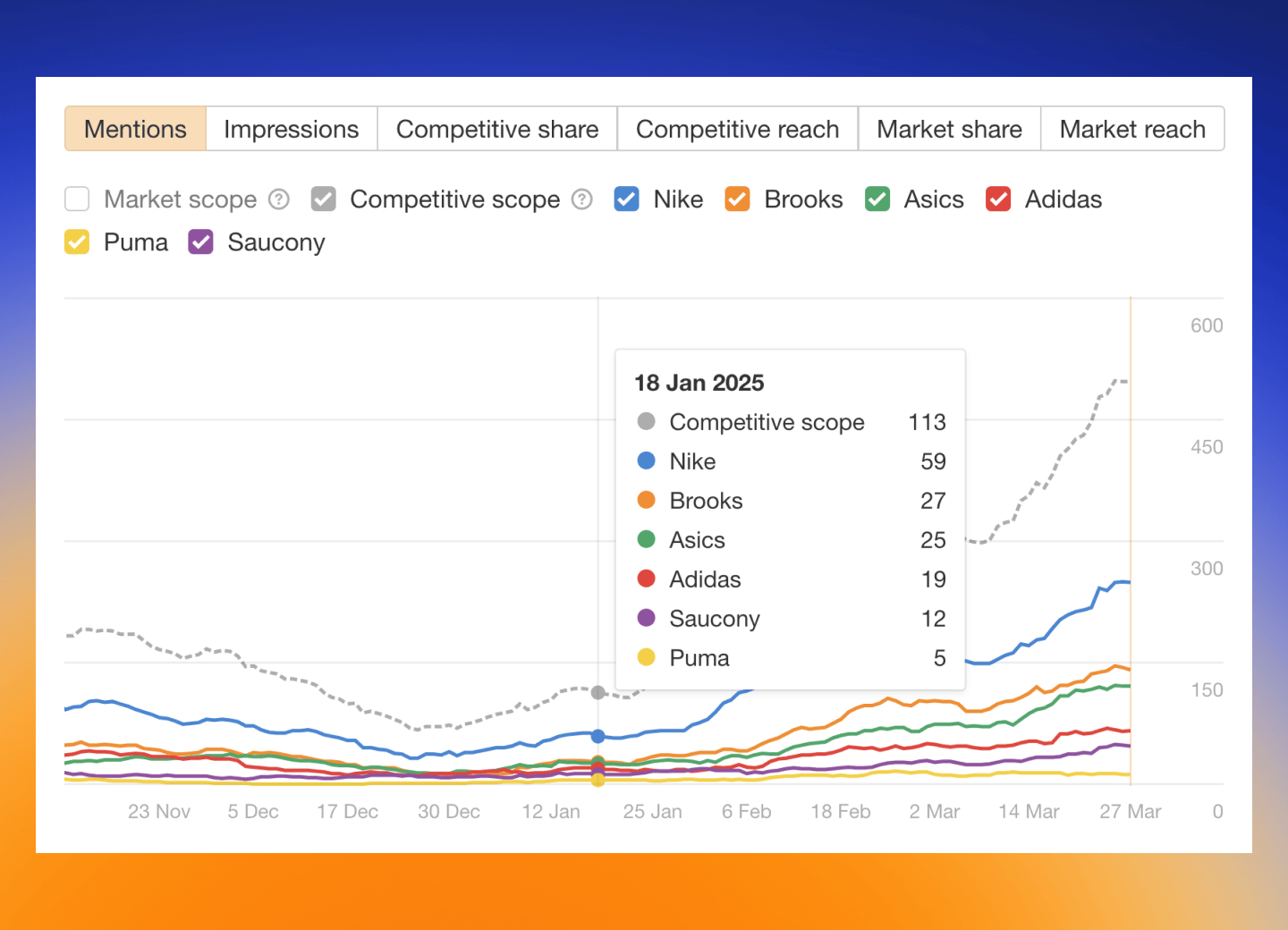The image size is (1288, 930).
Task: Click the Competitive reach tab
Action: [737, 129]
